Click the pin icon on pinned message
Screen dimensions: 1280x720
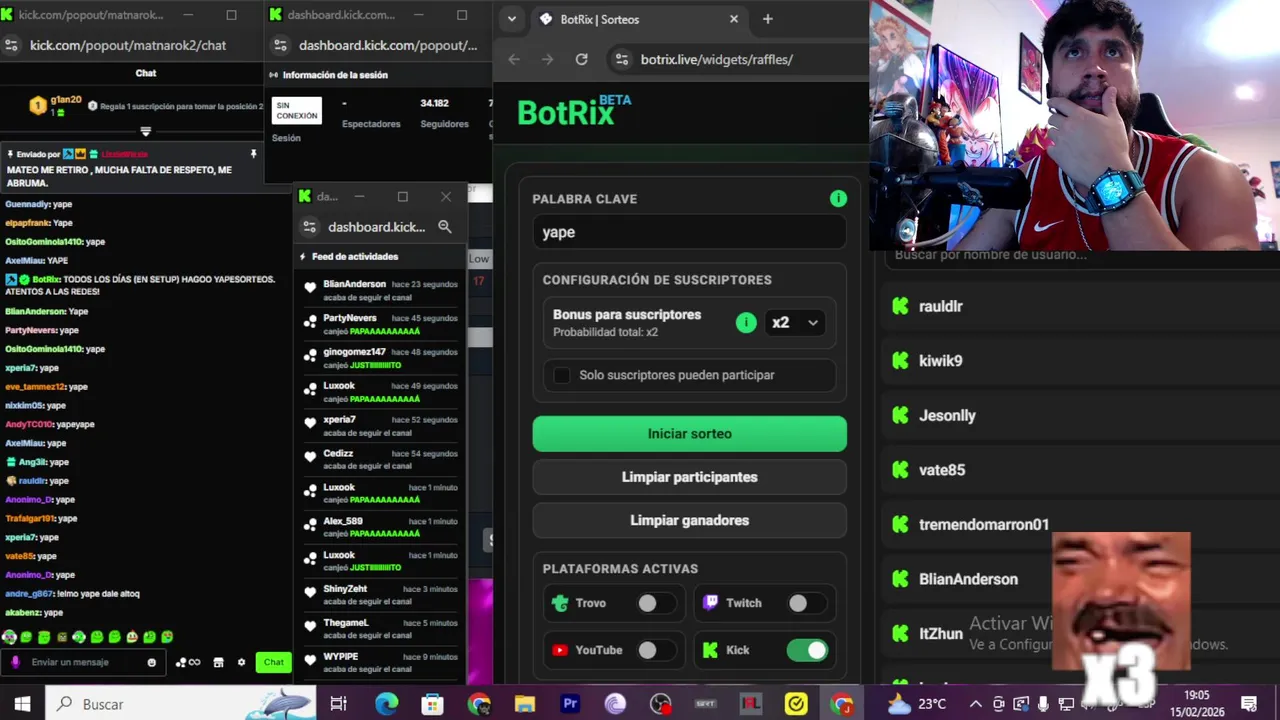coord(253,154)
